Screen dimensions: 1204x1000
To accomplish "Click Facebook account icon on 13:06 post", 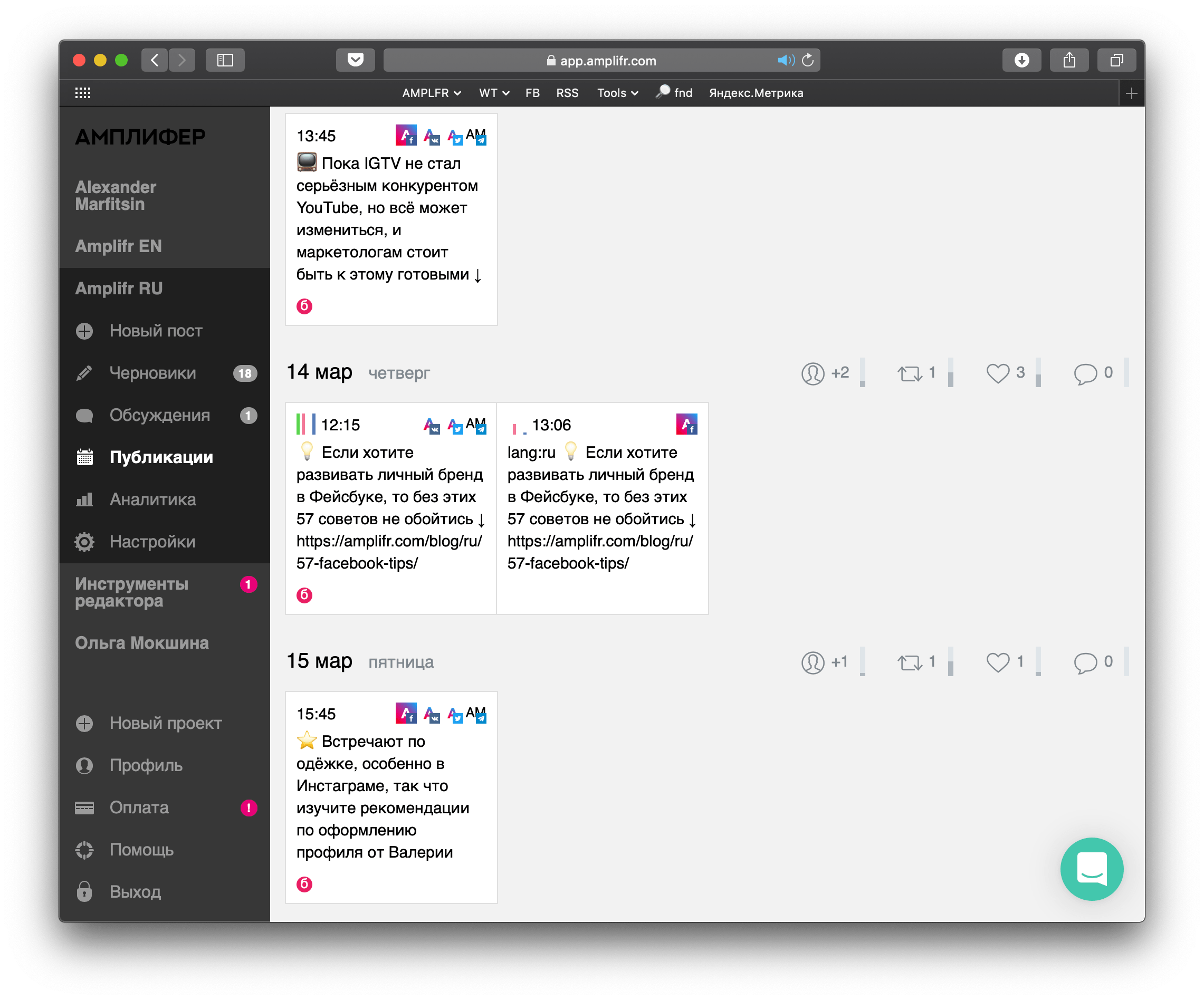I will 687,424.
